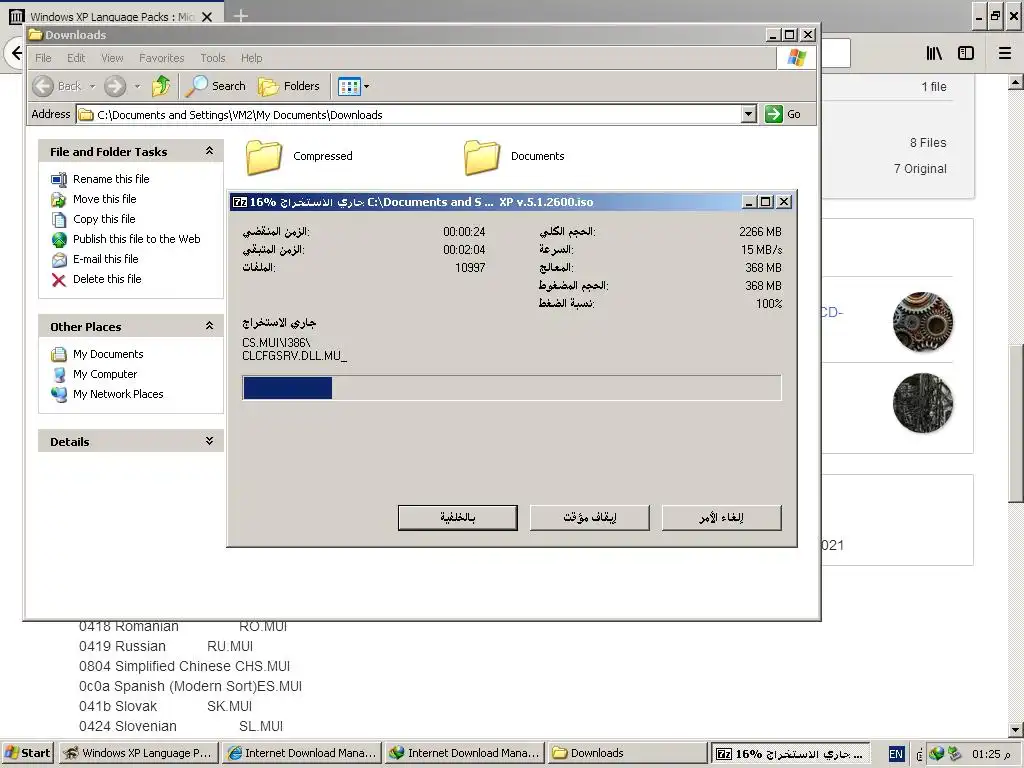Open My Network Places link

point(118,394)
